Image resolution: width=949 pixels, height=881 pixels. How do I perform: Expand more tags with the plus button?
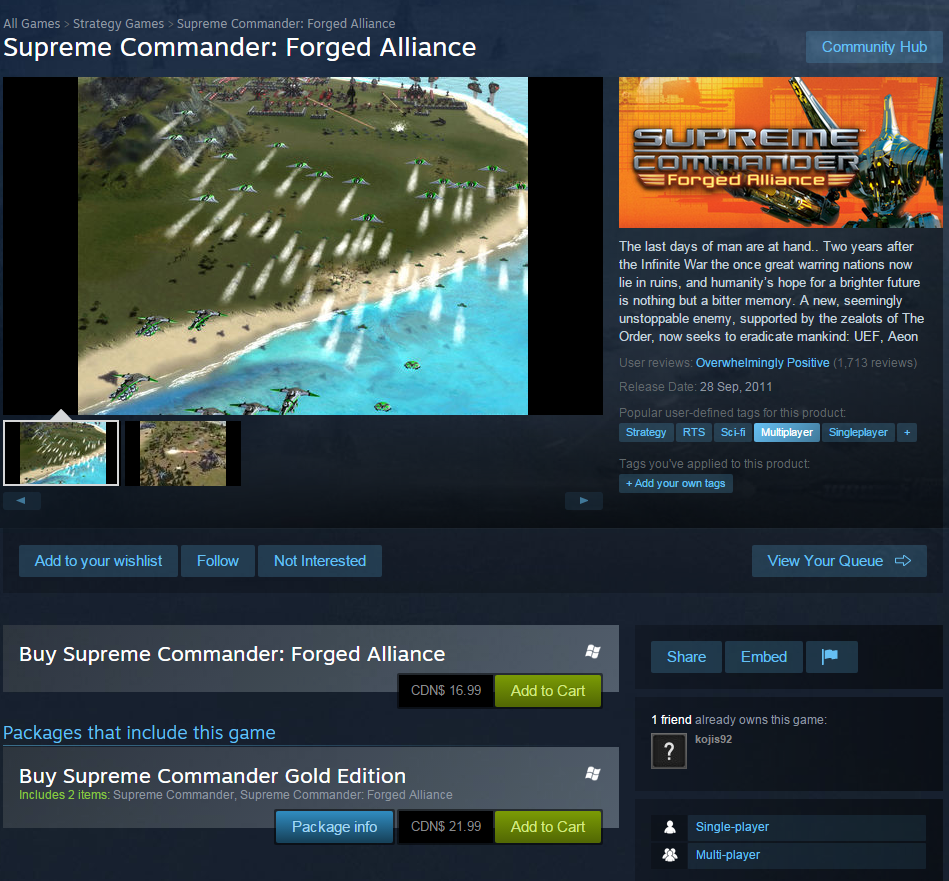pyautogui.click(x=907, y=432)
